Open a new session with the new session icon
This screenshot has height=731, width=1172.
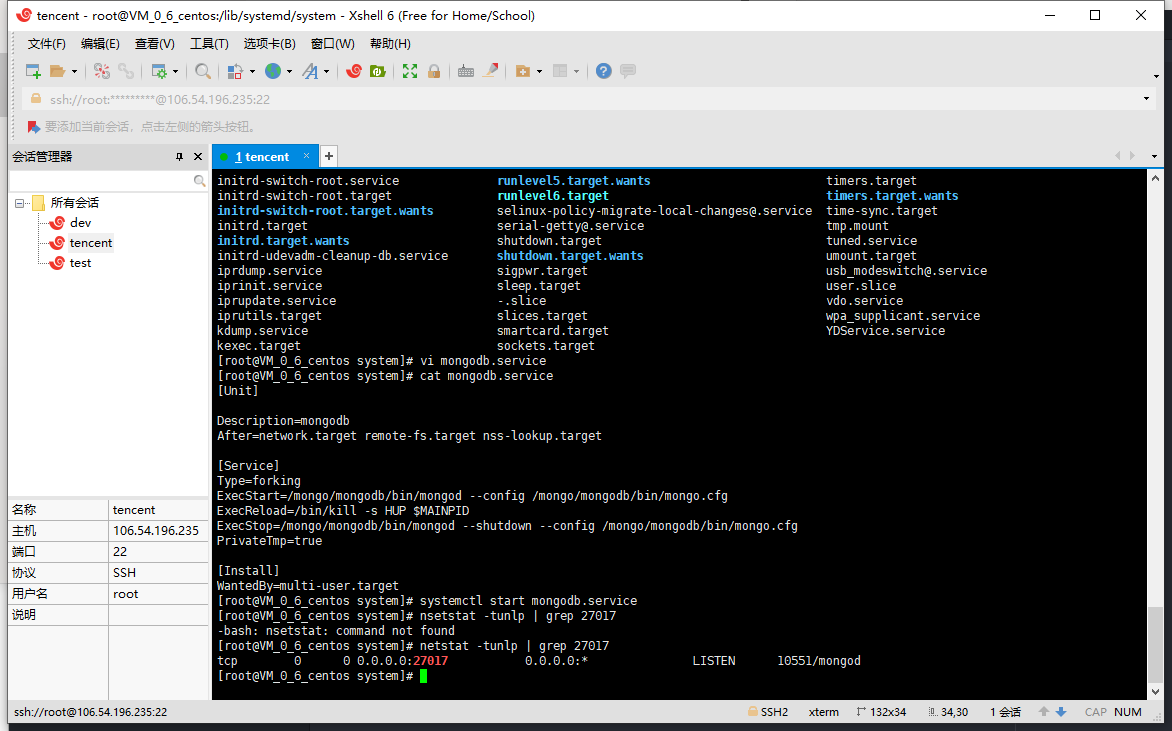click(31, 71)
